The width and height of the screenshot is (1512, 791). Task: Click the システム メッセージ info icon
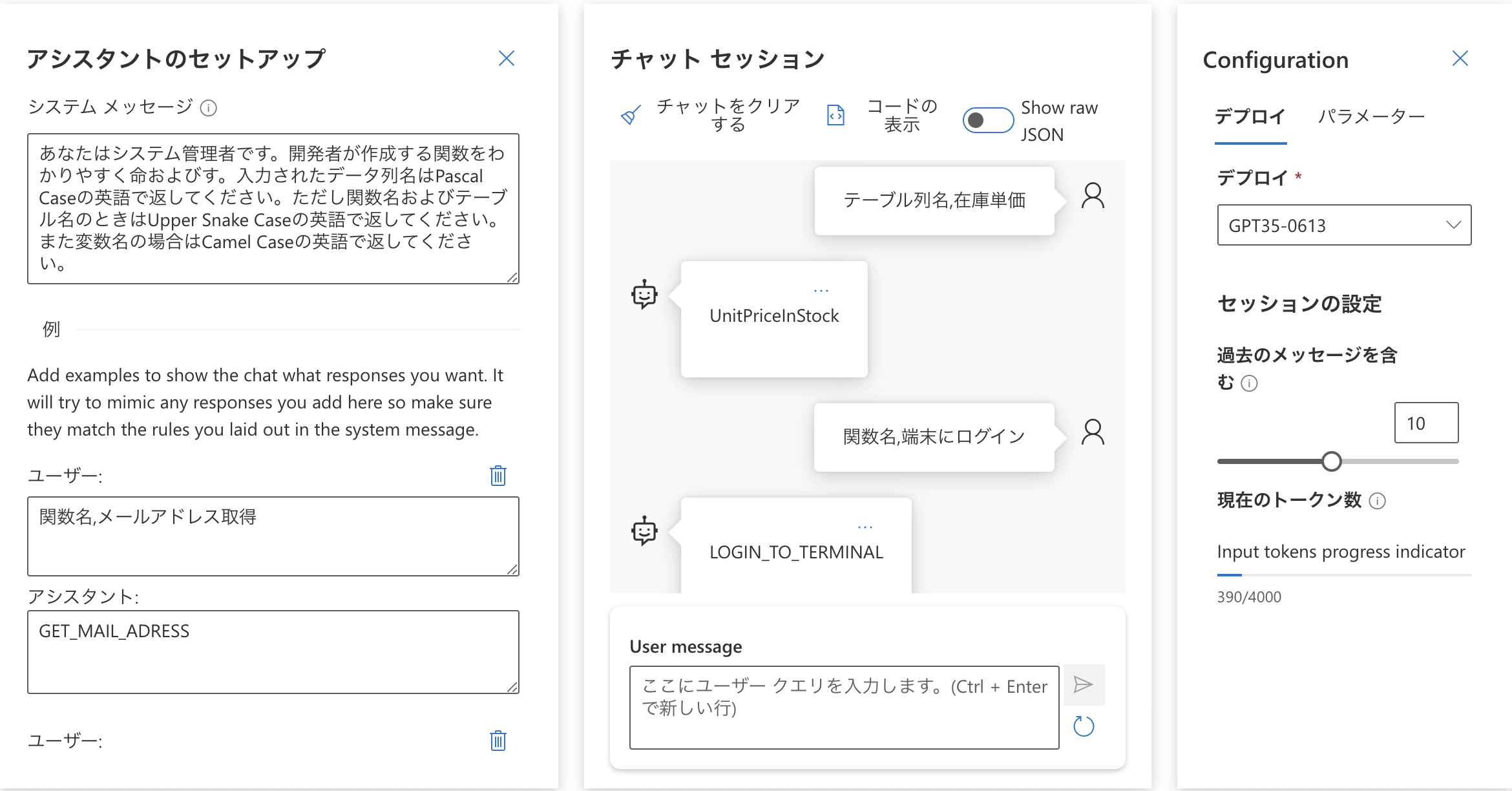pos(208,108)
